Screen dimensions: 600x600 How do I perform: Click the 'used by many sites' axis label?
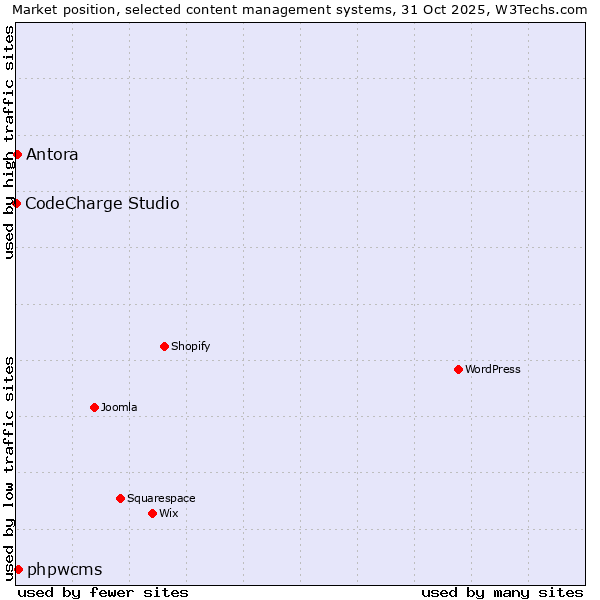[x=502, y=592]
